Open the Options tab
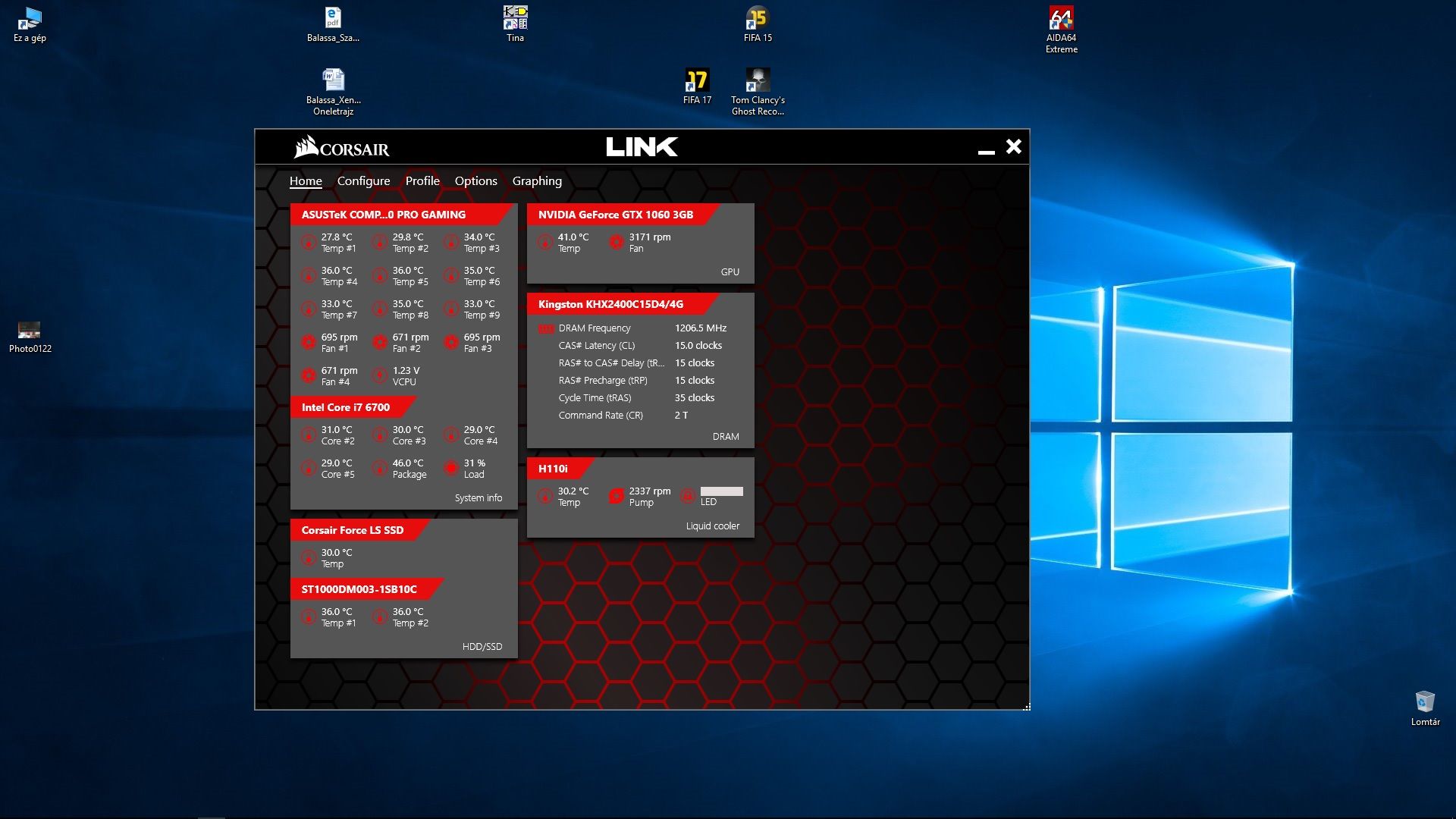The height and width of the screenshot is (819, 1456). click(475, 180)
